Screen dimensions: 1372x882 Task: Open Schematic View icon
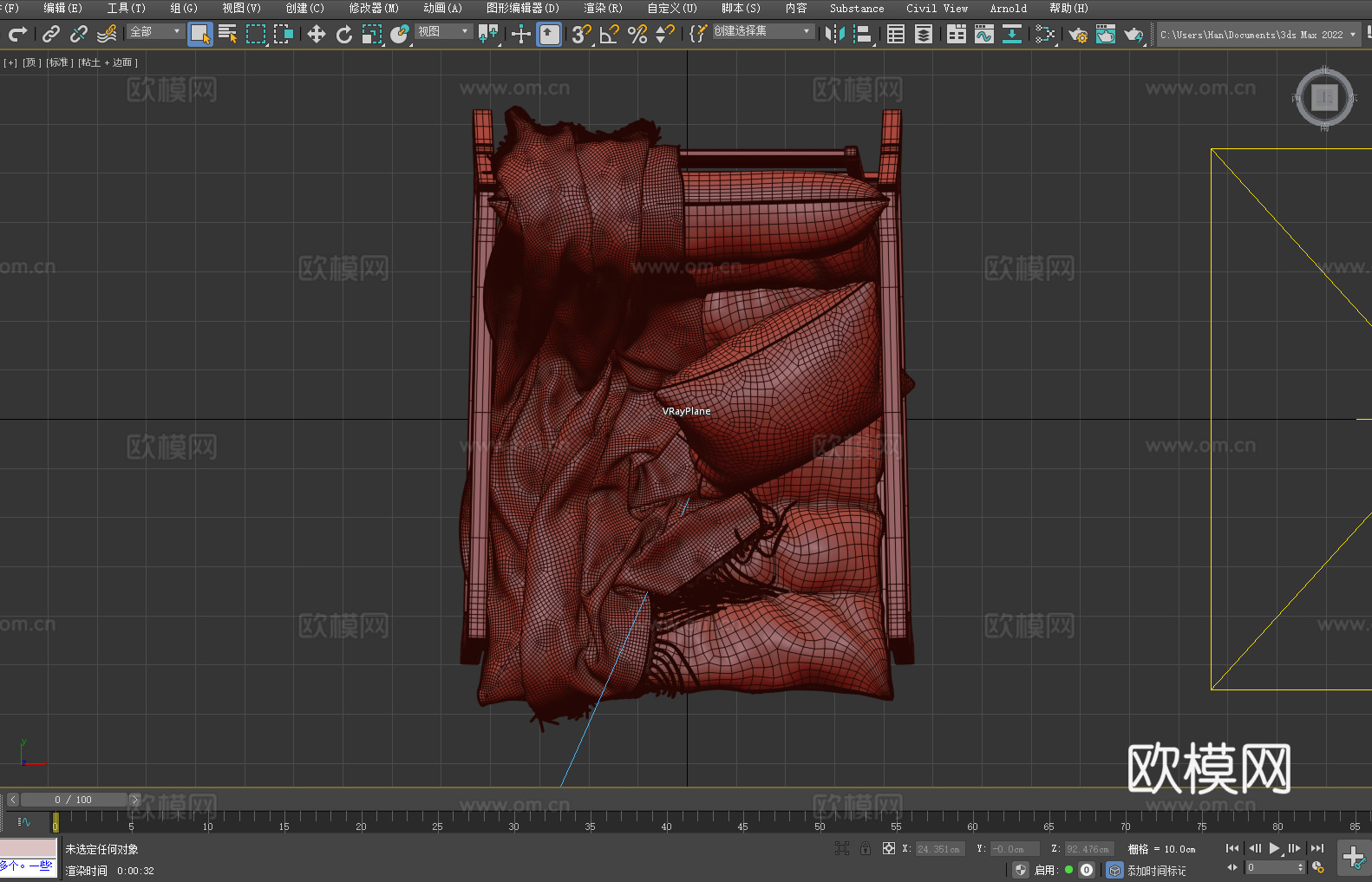pyautogui.click(x=1012, y=35)
